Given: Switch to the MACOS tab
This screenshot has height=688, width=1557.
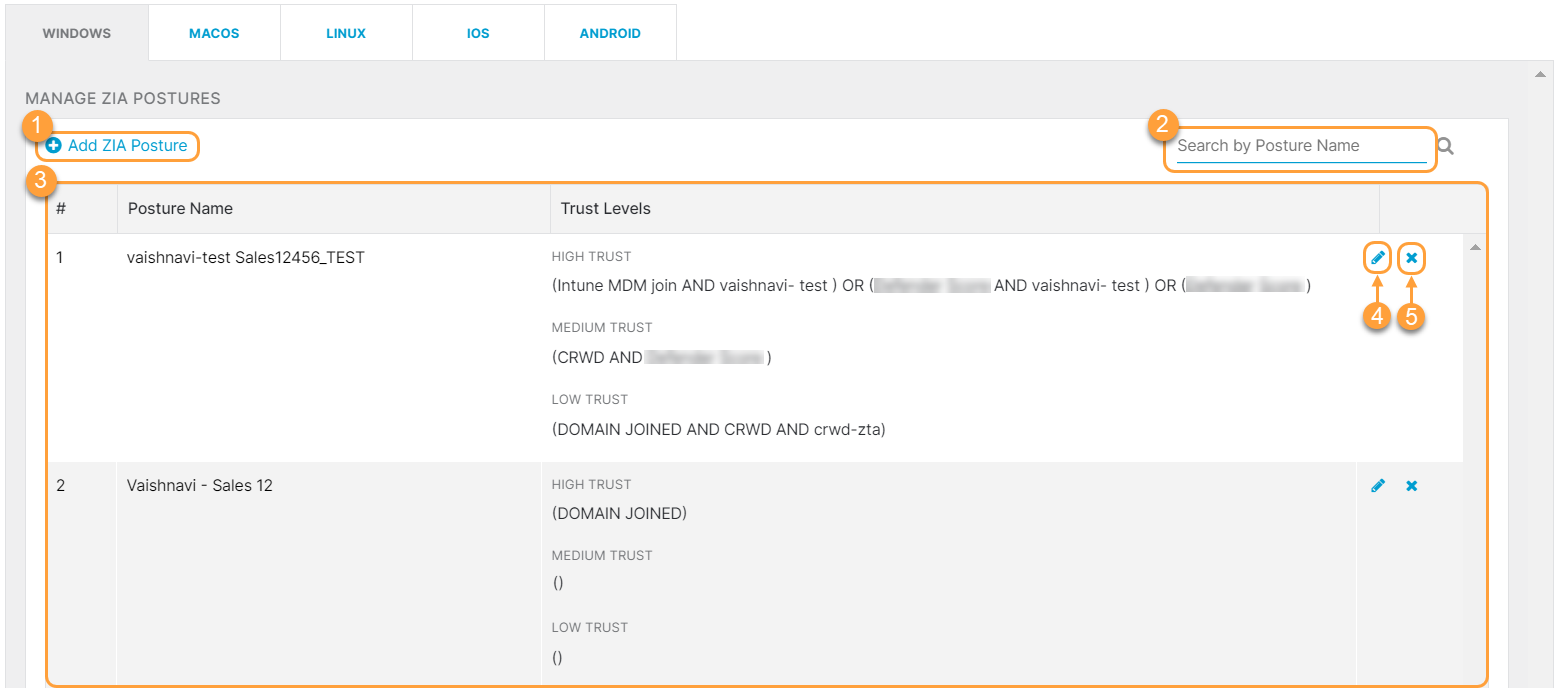Looking at the screenshot, I should (213, 32).
